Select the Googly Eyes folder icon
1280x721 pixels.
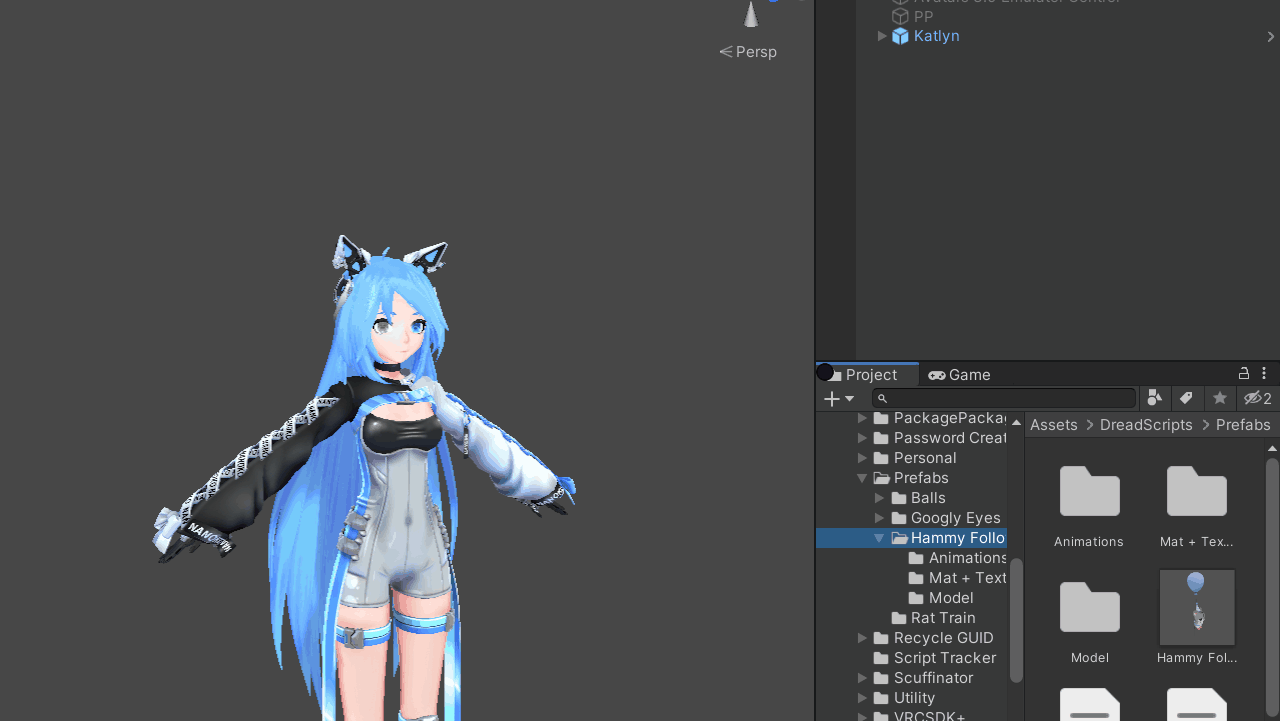pos(899,518)
